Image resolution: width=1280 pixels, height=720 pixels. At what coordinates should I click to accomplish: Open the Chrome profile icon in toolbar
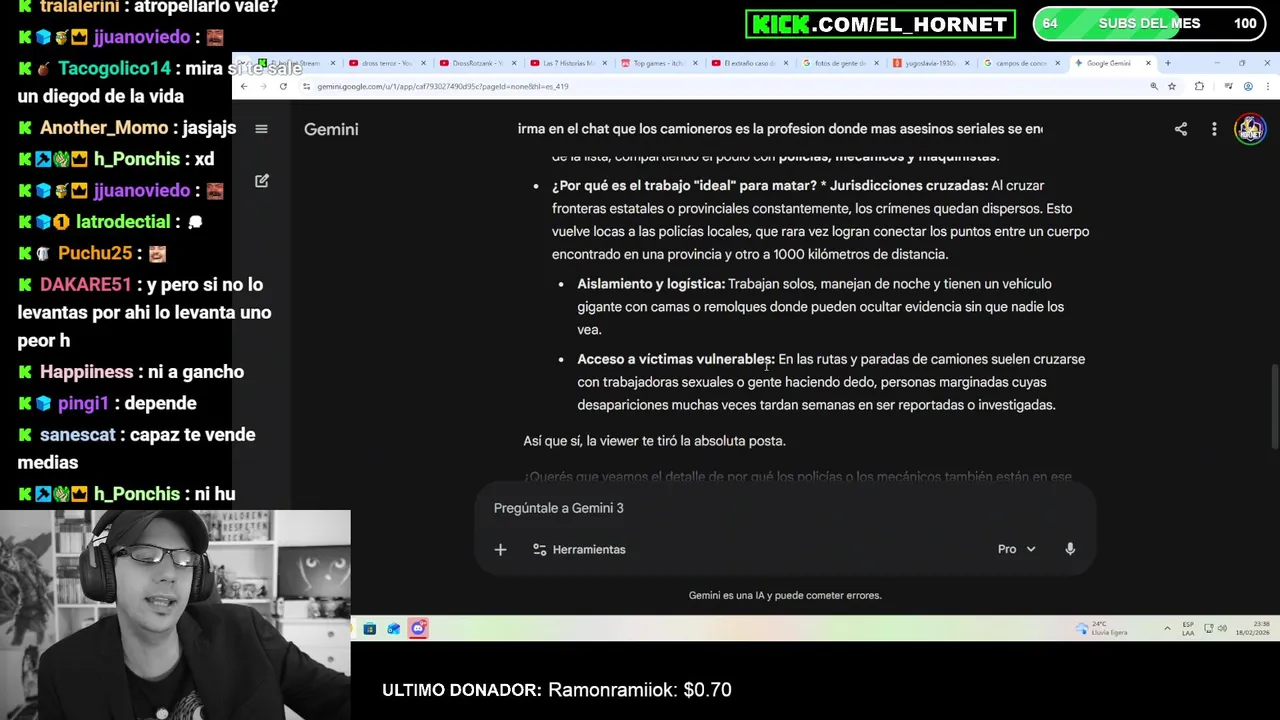coord(1248,86)
